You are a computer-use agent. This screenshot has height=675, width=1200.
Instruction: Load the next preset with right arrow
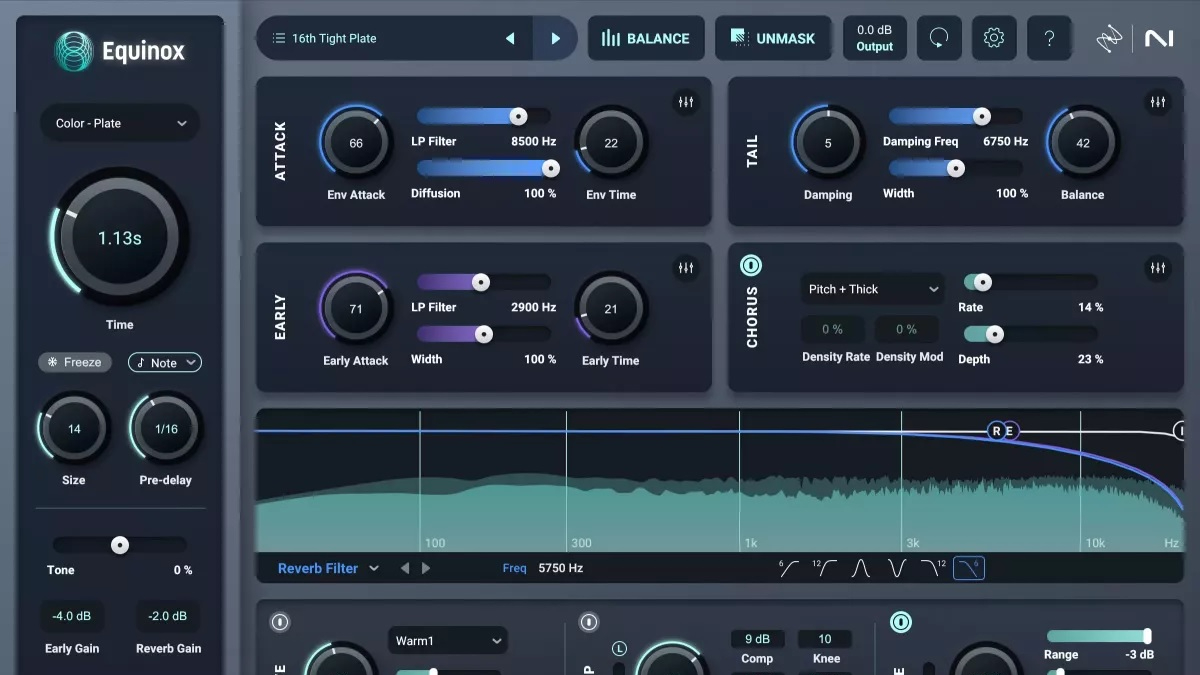[555, 38]
